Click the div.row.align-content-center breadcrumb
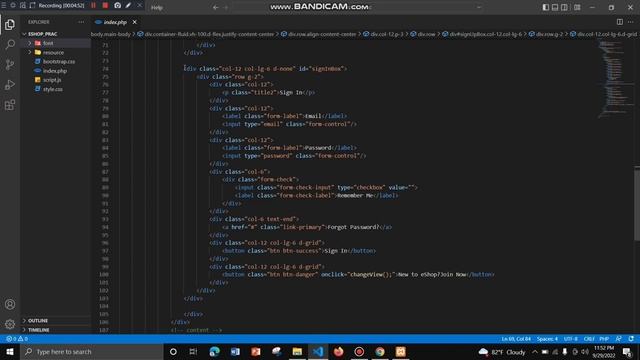 tap(319, 34)
